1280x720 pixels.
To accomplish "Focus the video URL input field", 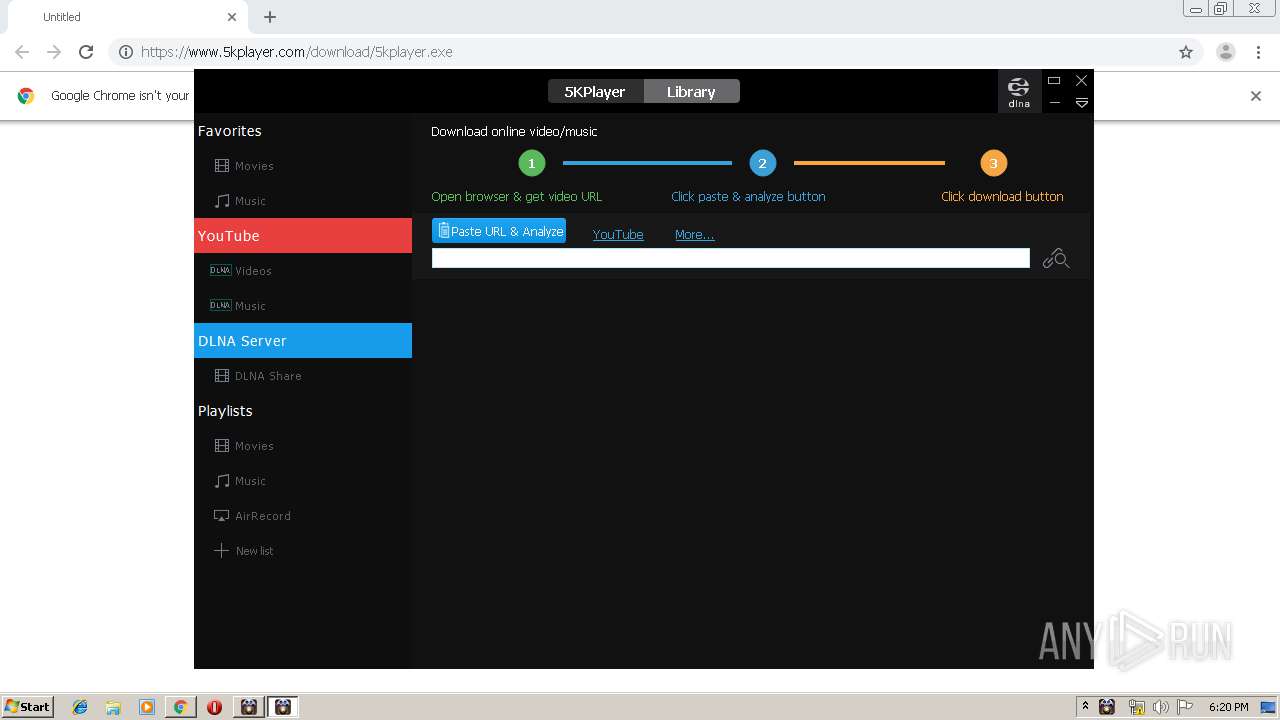I will 730,258.
